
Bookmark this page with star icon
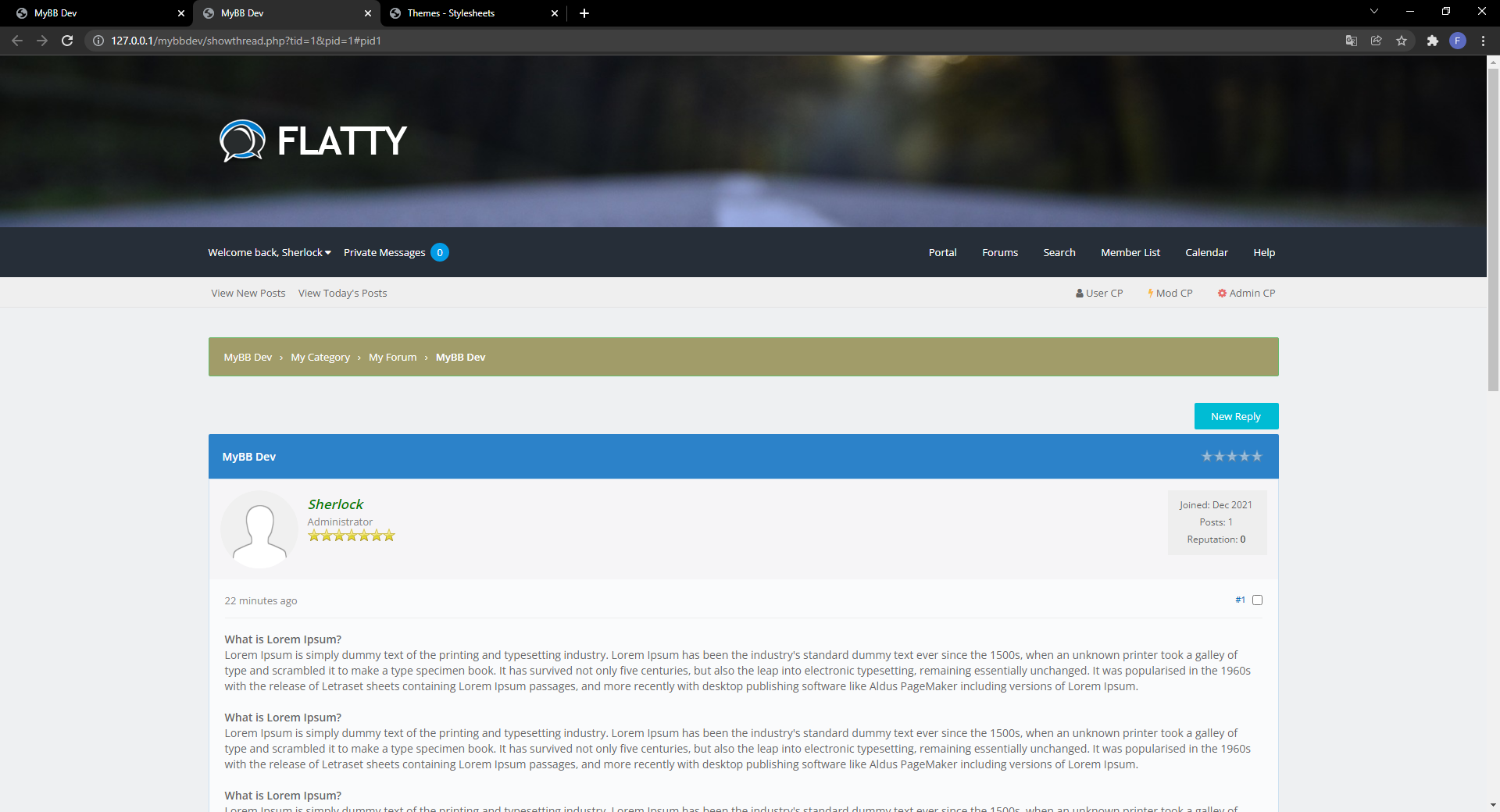coord(1402,41)
